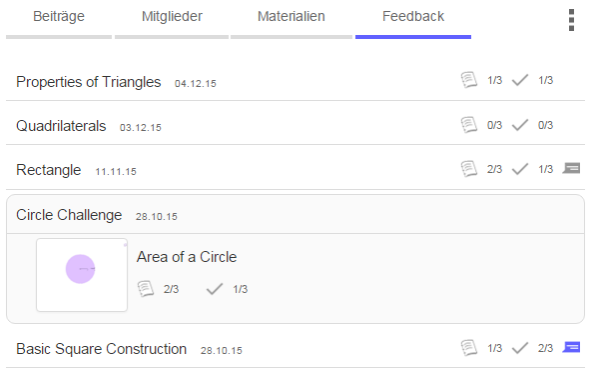This screenshot has width=597, height=375.
Task: Click worksheet icon in Properties of Triangles row
Action: (x=469, y=80)
